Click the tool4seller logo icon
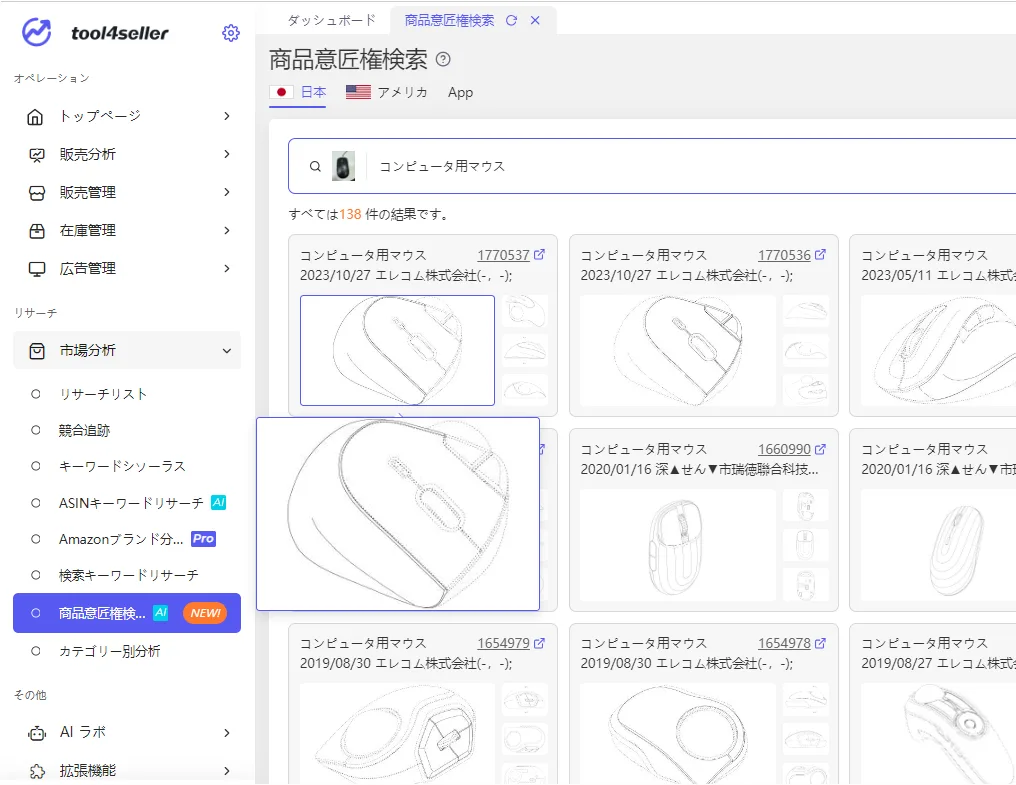 37,32
